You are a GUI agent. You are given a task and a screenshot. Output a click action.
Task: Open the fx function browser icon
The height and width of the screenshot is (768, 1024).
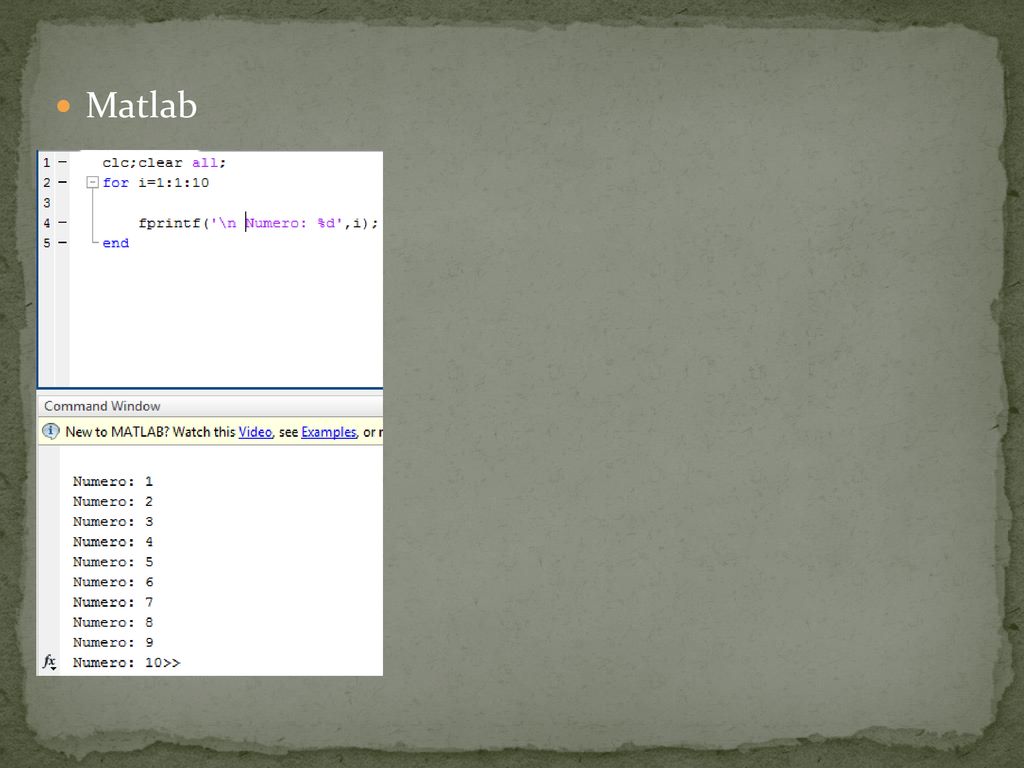(50, 662)
